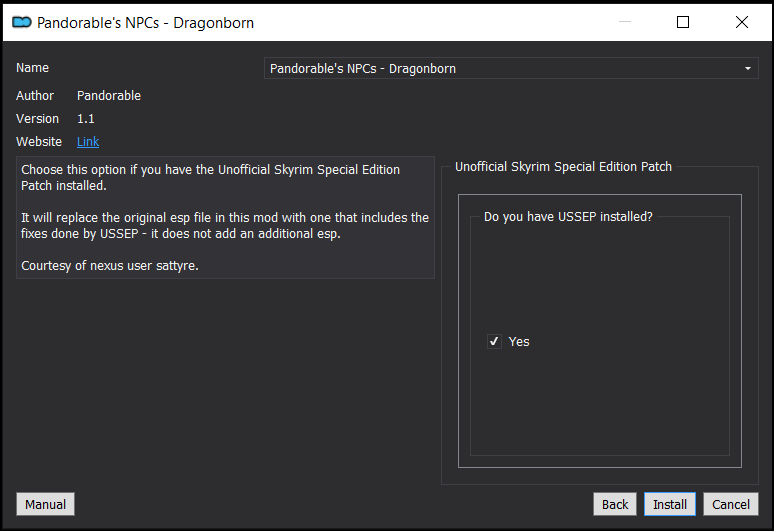Screen dimensions: 774x531
Task: Select the 'Yes' option label text
Action: click(519, 341)
